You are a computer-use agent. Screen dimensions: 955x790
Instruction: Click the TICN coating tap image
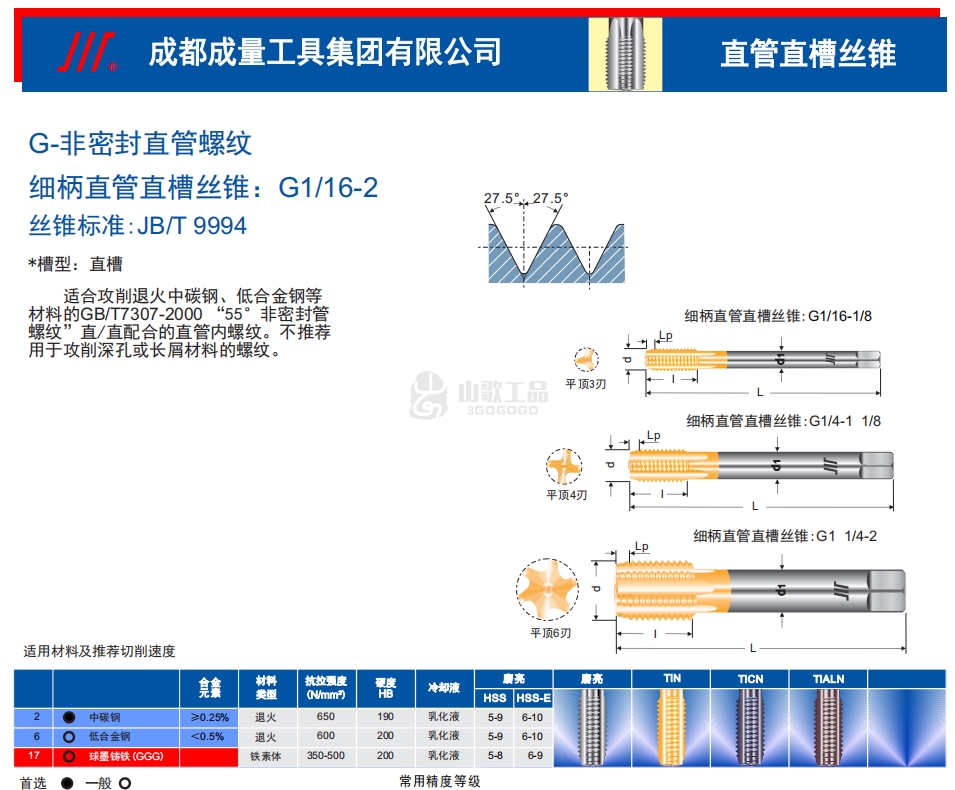(x=750, y=727)
